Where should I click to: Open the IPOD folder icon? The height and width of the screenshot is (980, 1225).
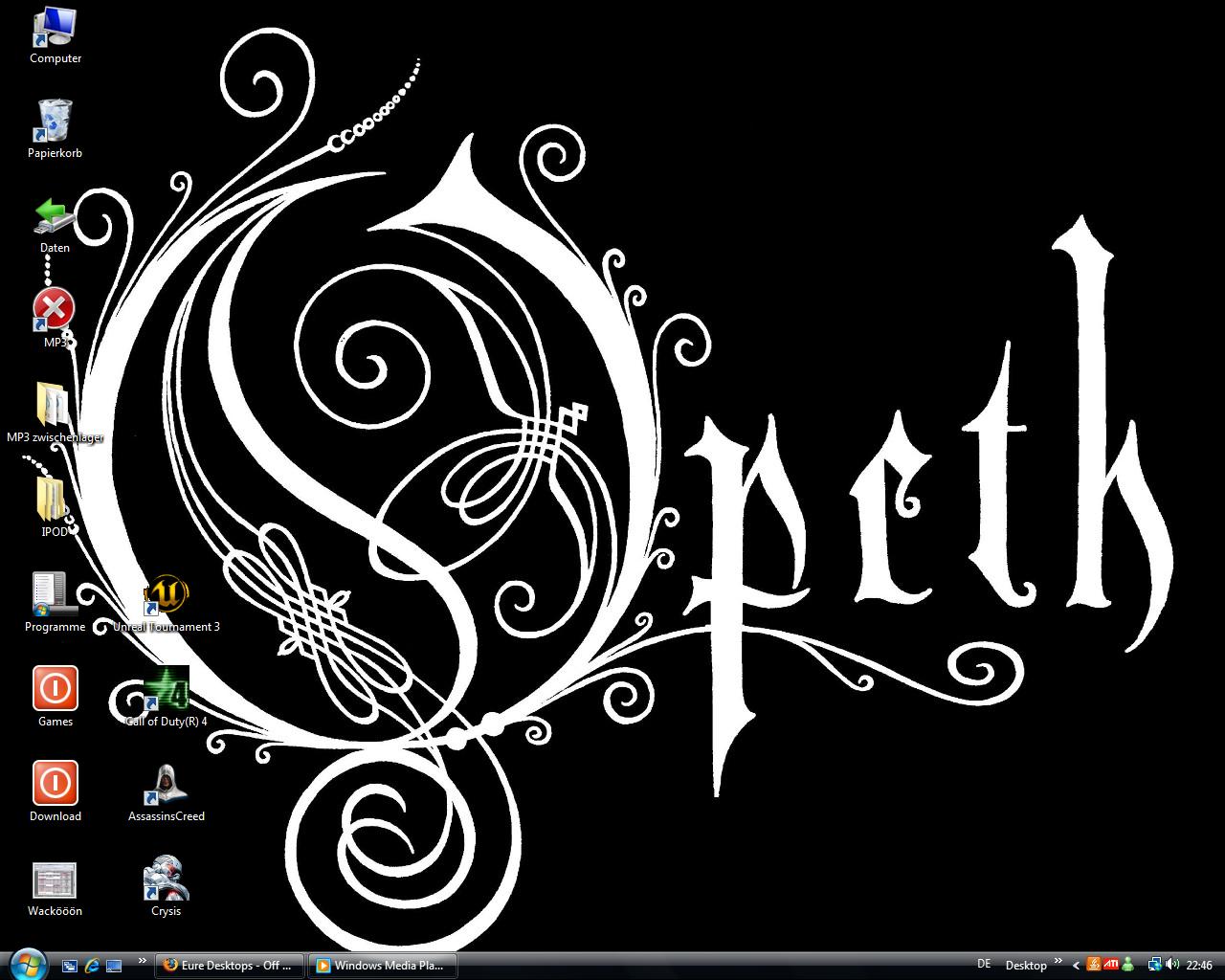tap(55, 507)
